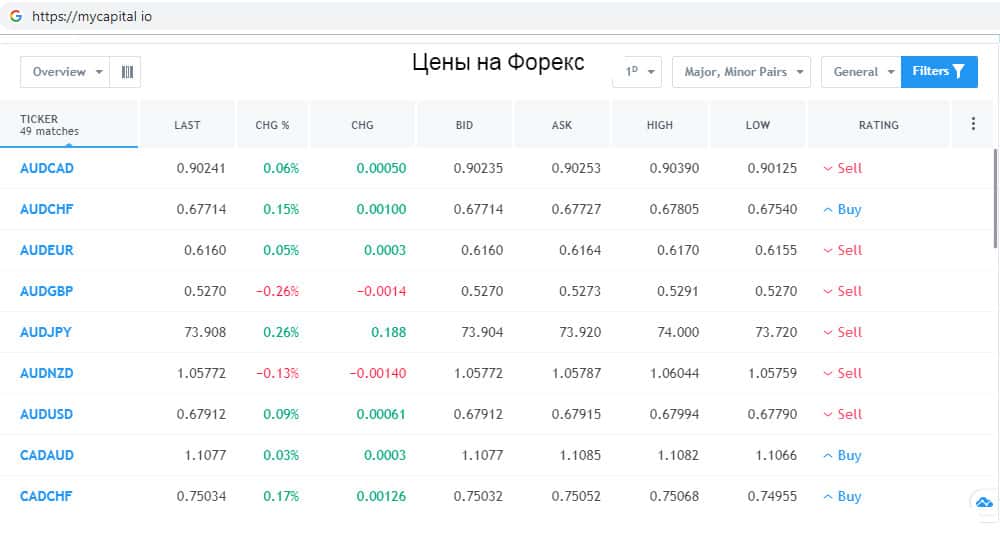Open the Major, Minor Pairs dropdown
This screenshot has width=1000, height=537.
[x=741, y=72]
